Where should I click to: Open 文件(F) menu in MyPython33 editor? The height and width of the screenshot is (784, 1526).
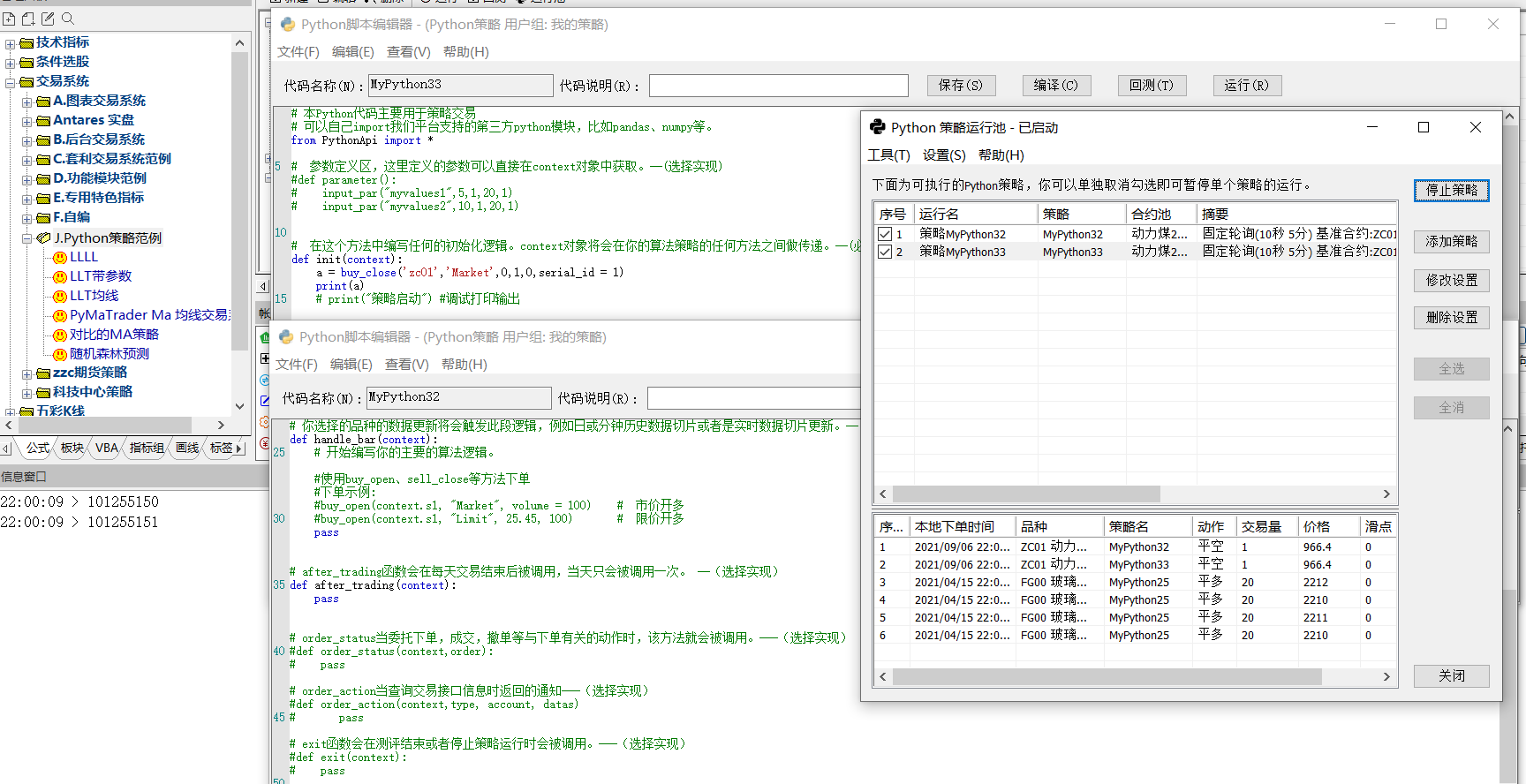[298, 52]
